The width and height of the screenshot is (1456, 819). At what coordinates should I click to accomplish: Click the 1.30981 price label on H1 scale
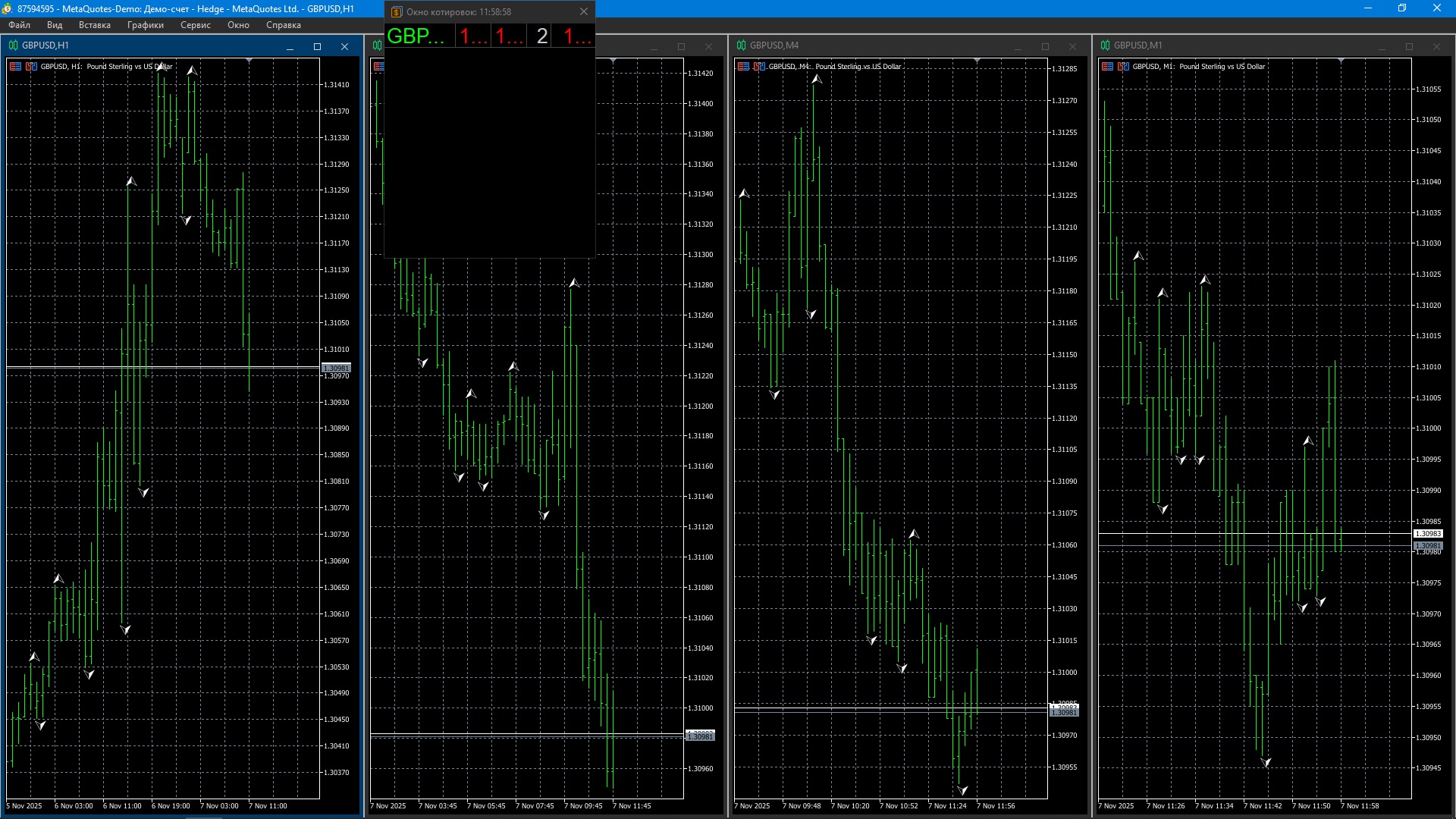(x=336, y=368)
